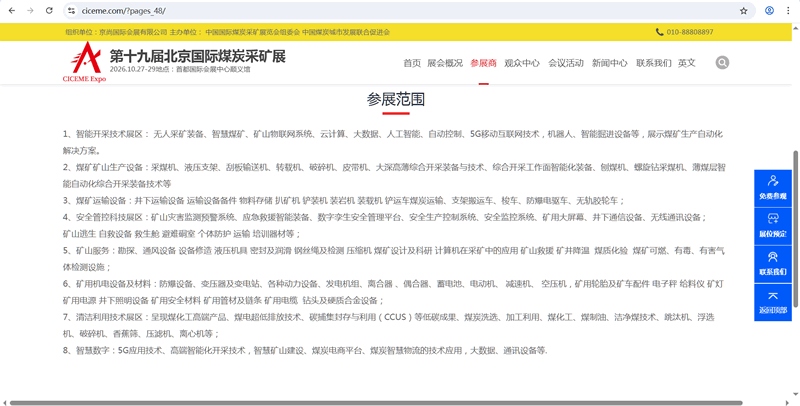Go to the 会议活动 menu item
The image size is (800, 406).
click(566, 63)
